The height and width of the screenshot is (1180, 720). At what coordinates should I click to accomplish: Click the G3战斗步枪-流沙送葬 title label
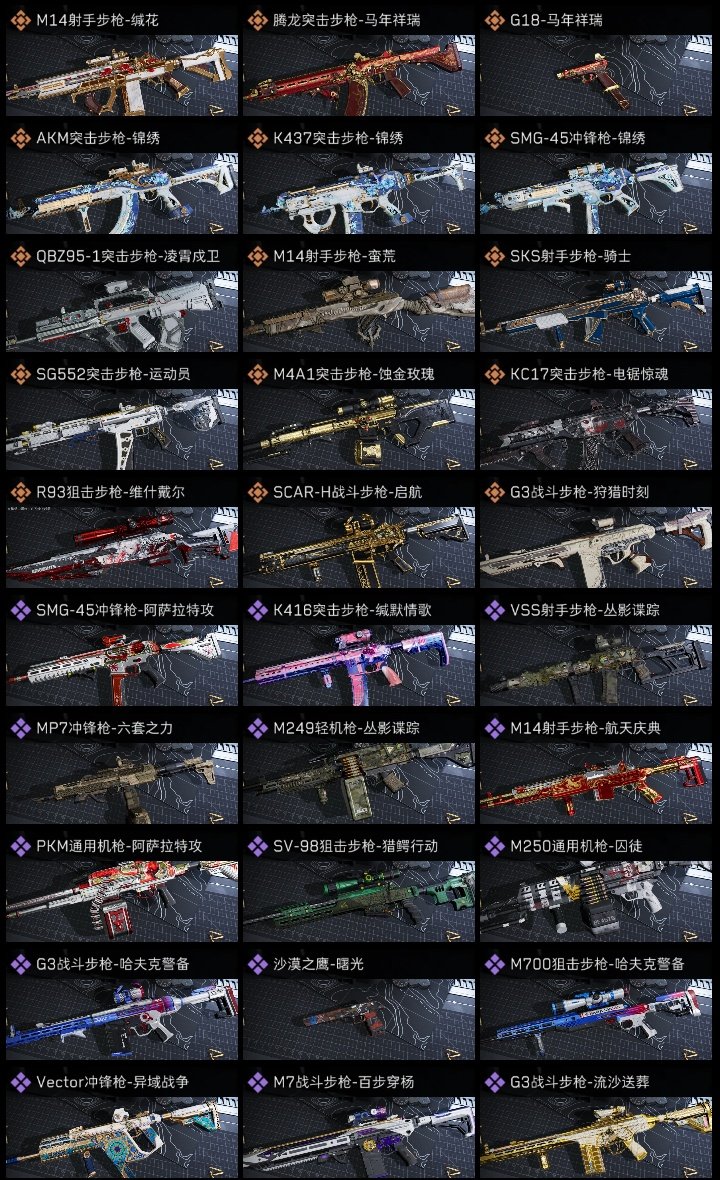(x=580, y=1082)
